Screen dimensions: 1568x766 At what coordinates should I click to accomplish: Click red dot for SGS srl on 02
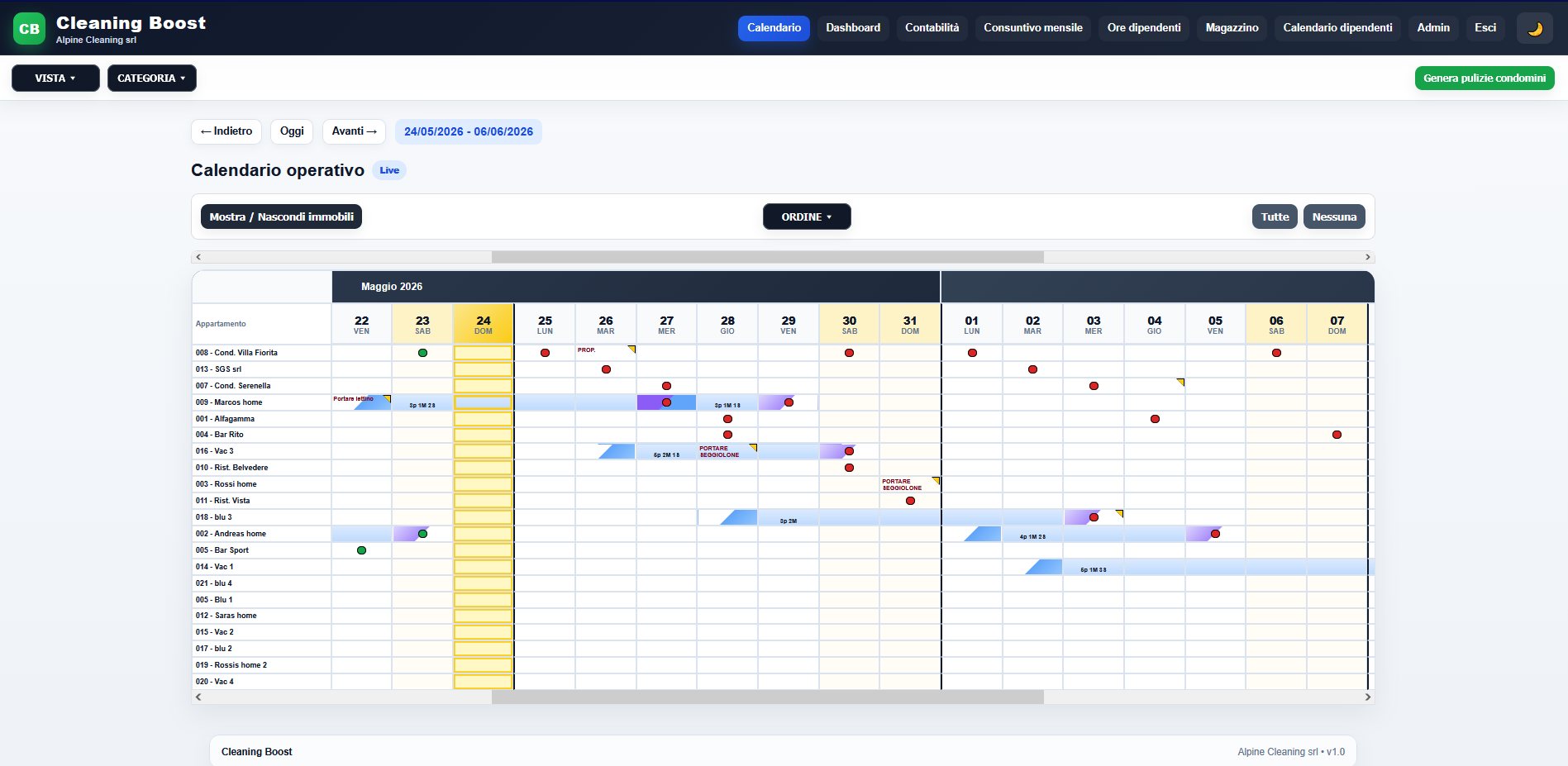pos(1032,369)
